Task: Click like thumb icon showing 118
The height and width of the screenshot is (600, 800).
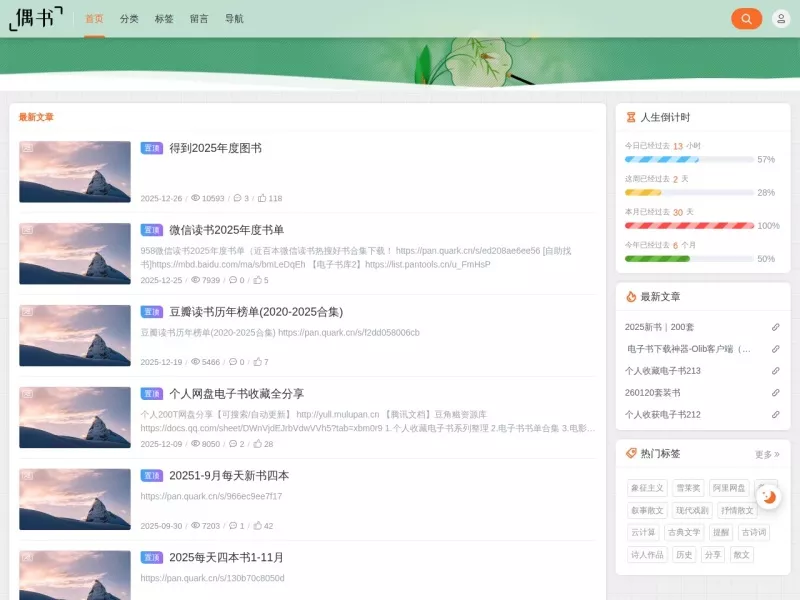Action: pyautogui.click(x=262, y=198)
